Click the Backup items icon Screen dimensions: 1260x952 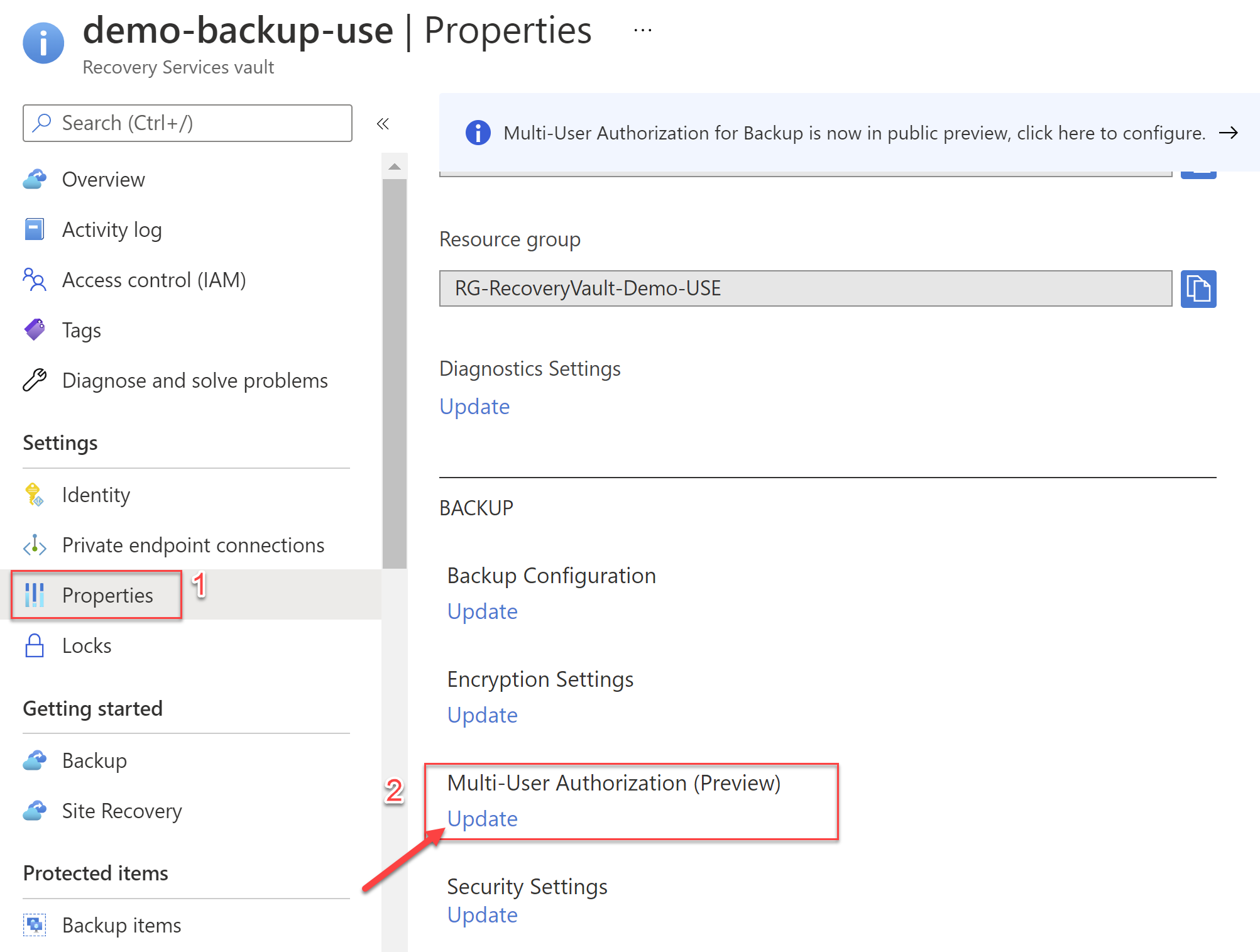(35, 925)
